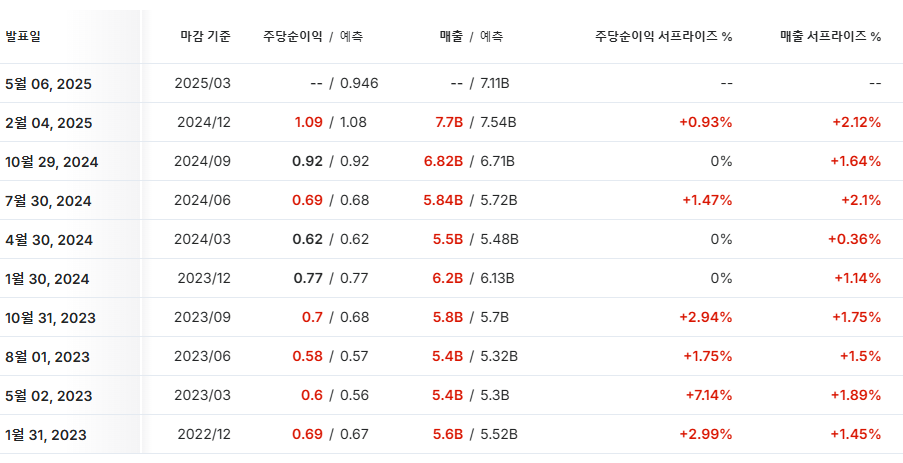Click the EPS surprise +0.93%
The image size is (903, 463).
click(705, 123)
